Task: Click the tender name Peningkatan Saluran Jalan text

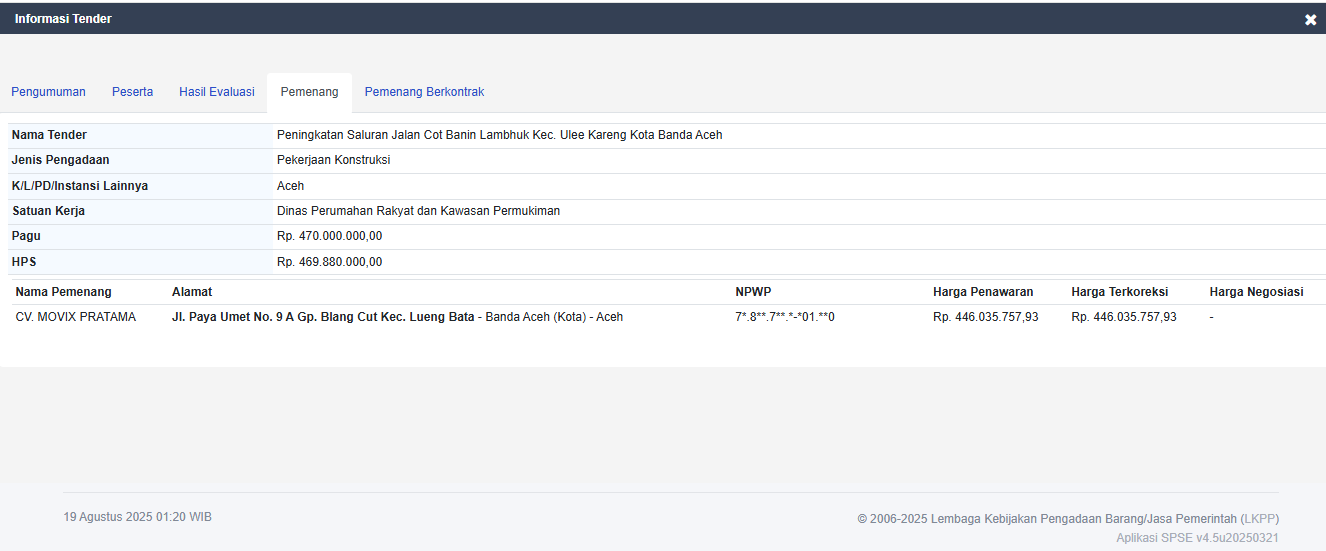Action: [499, 135]
